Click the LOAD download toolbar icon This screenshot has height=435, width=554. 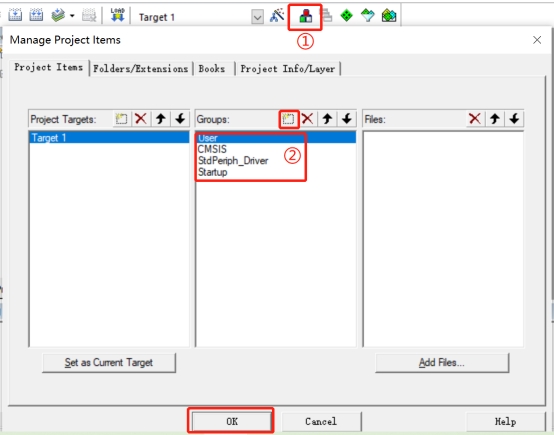tap(117, 16)
